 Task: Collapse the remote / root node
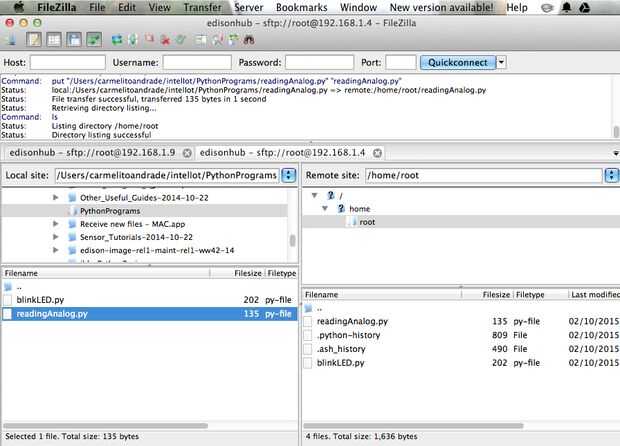[x=314, y=195]
